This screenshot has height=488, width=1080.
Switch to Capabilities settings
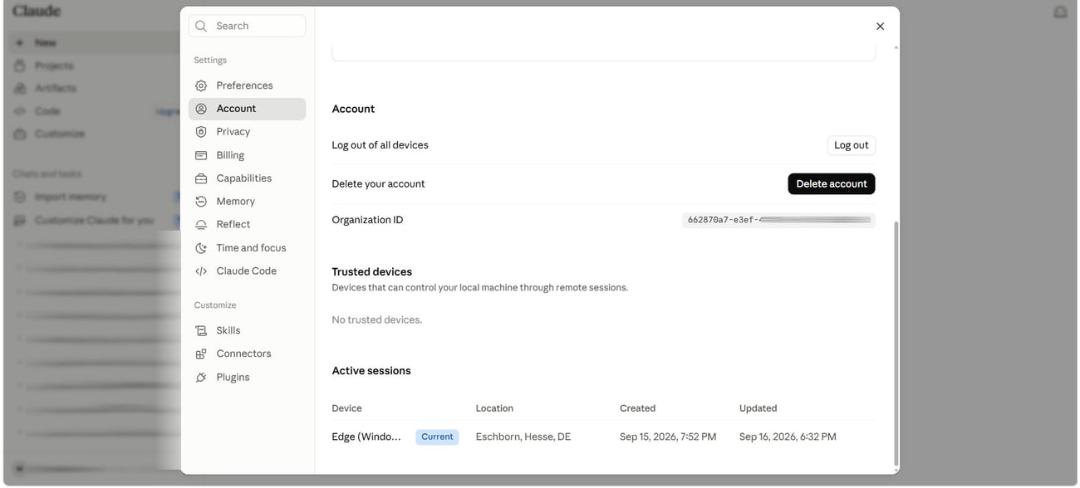click(x=247, y=178)
